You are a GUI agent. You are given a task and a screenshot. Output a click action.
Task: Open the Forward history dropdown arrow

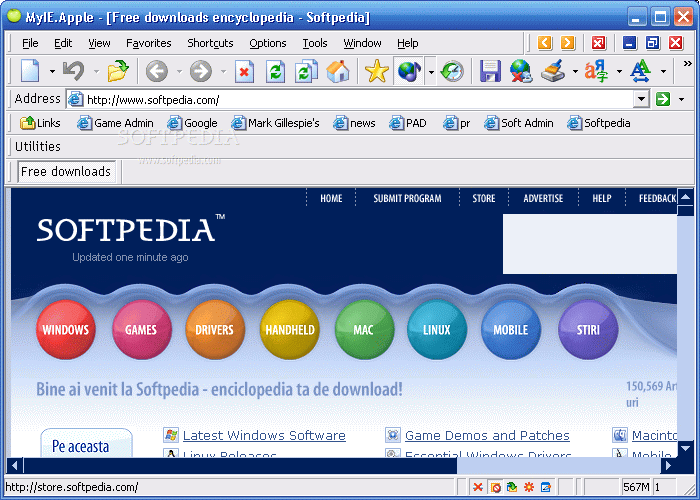coord(223,71)
